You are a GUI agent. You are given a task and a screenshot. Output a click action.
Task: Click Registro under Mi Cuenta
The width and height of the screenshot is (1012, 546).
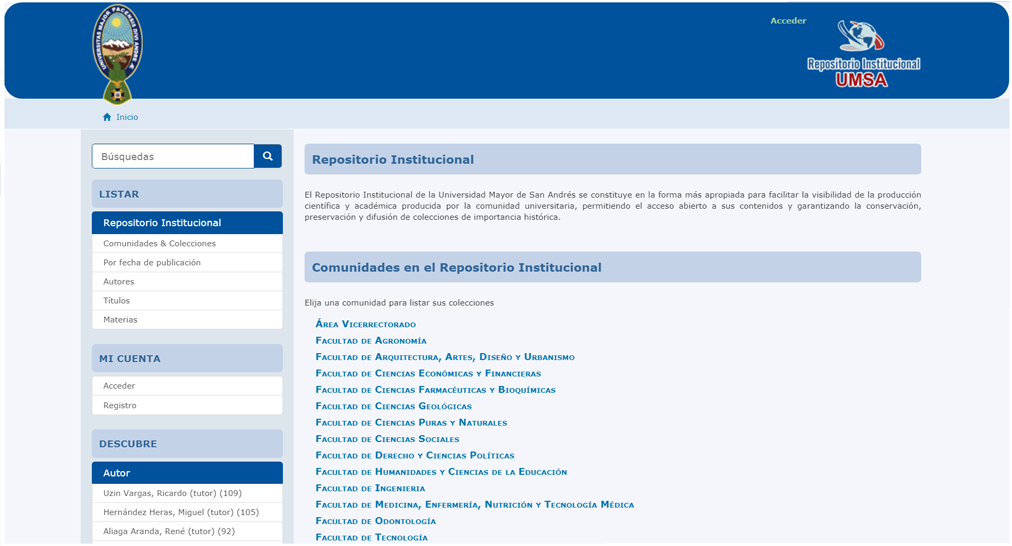point(120,405)
